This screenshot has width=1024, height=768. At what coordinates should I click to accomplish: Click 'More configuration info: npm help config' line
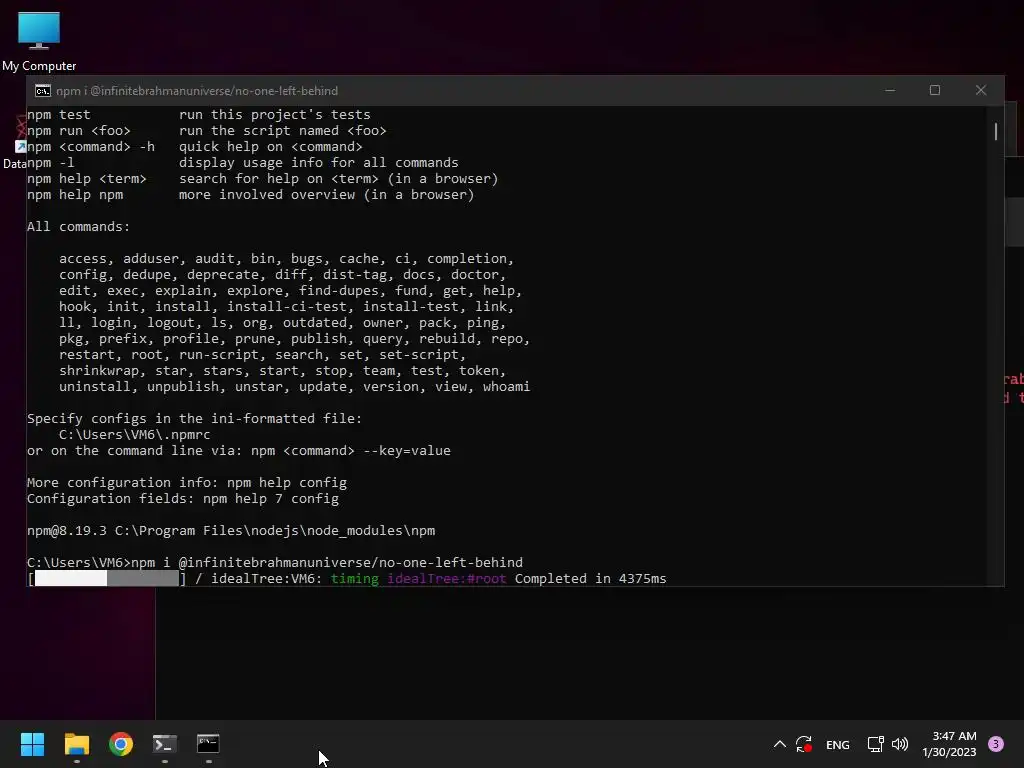[187, 483]
